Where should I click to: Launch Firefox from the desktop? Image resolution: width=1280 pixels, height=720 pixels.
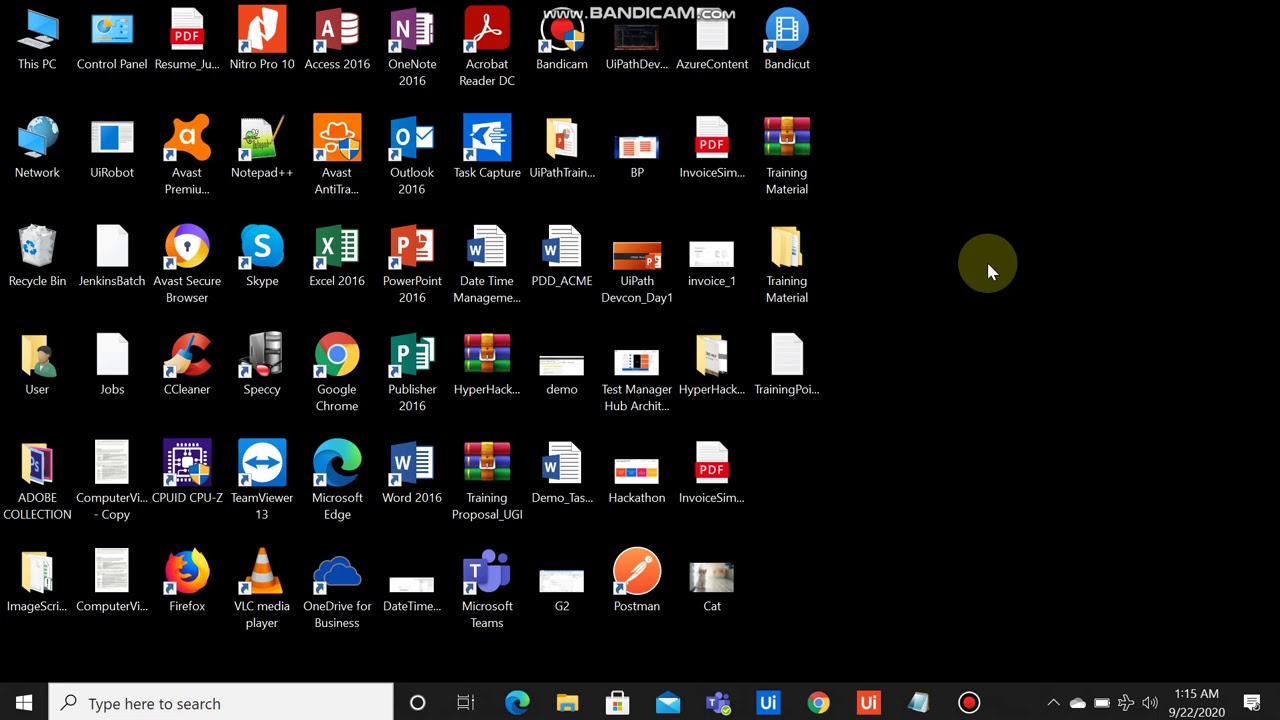point(187,582)
